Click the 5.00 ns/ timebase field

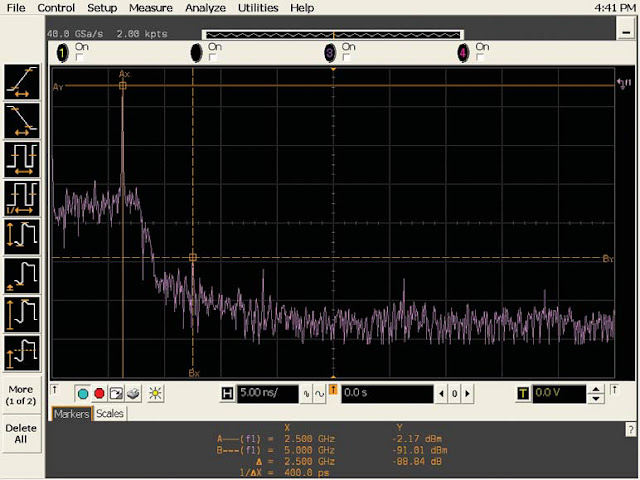point(268,393)
